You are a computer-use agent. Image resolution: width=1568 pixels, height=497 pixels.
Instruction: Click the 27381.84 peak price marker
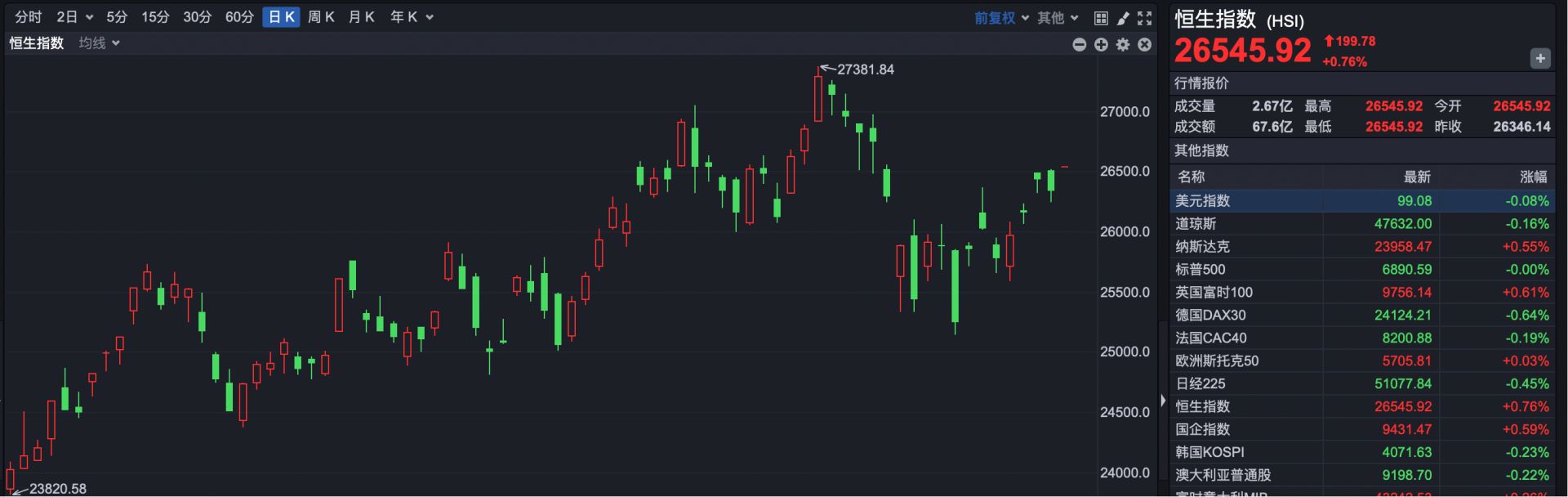865,70
